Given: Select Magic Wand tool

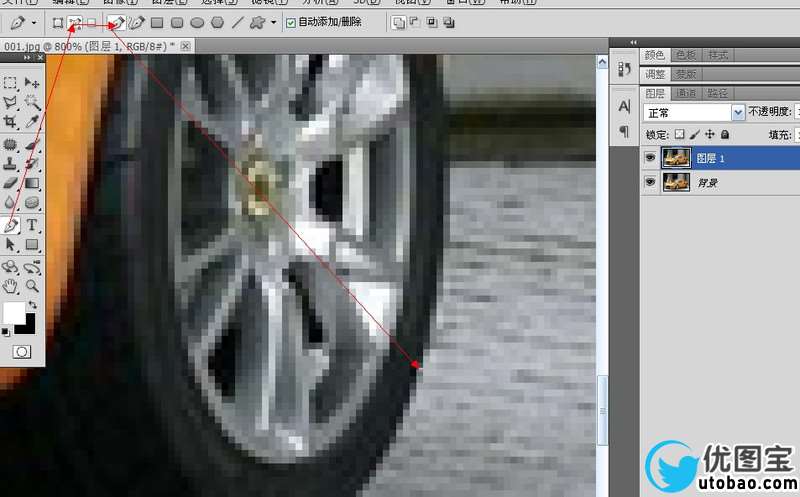Looking at the screenshot, I should click(32, 103).
